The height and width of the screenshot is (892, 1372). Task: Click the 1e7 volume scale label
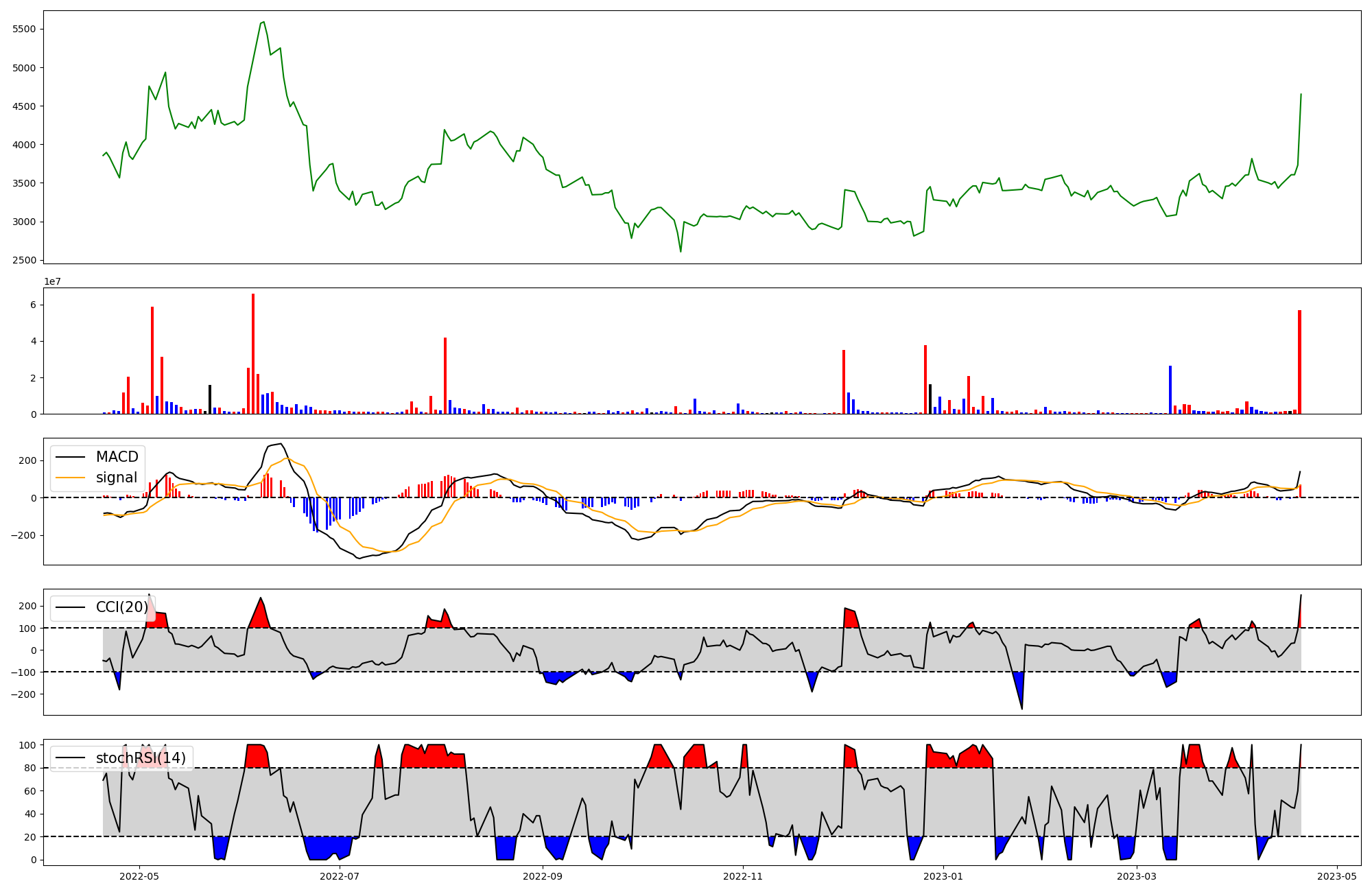pos(53,281)
